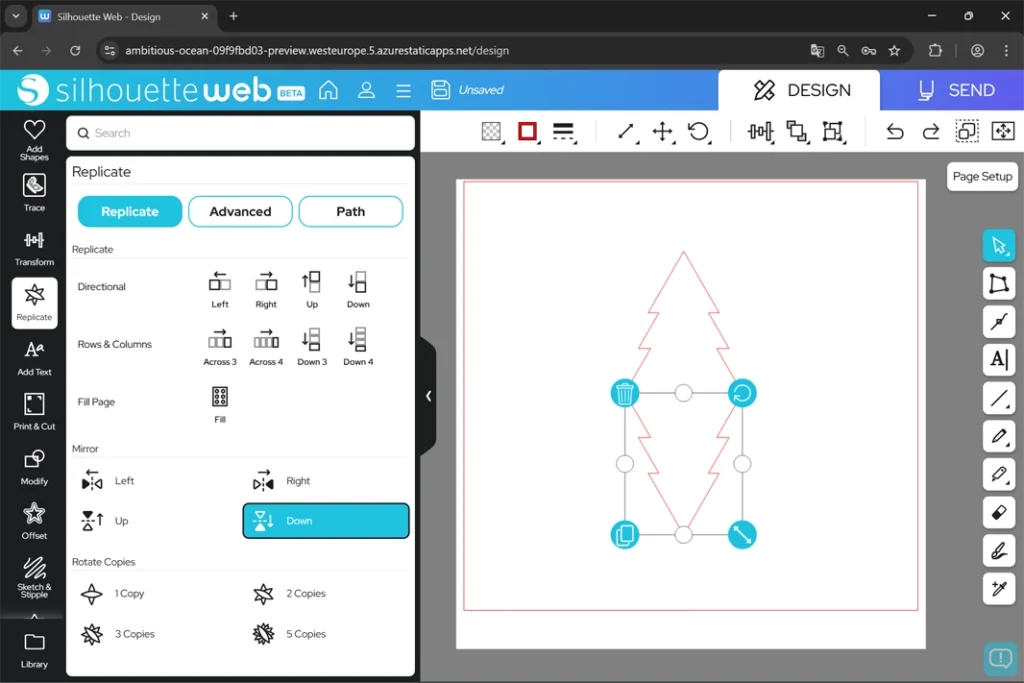Click the trash handle on selected shape
Screen dimensions: 1024x683
coord(625,393)
